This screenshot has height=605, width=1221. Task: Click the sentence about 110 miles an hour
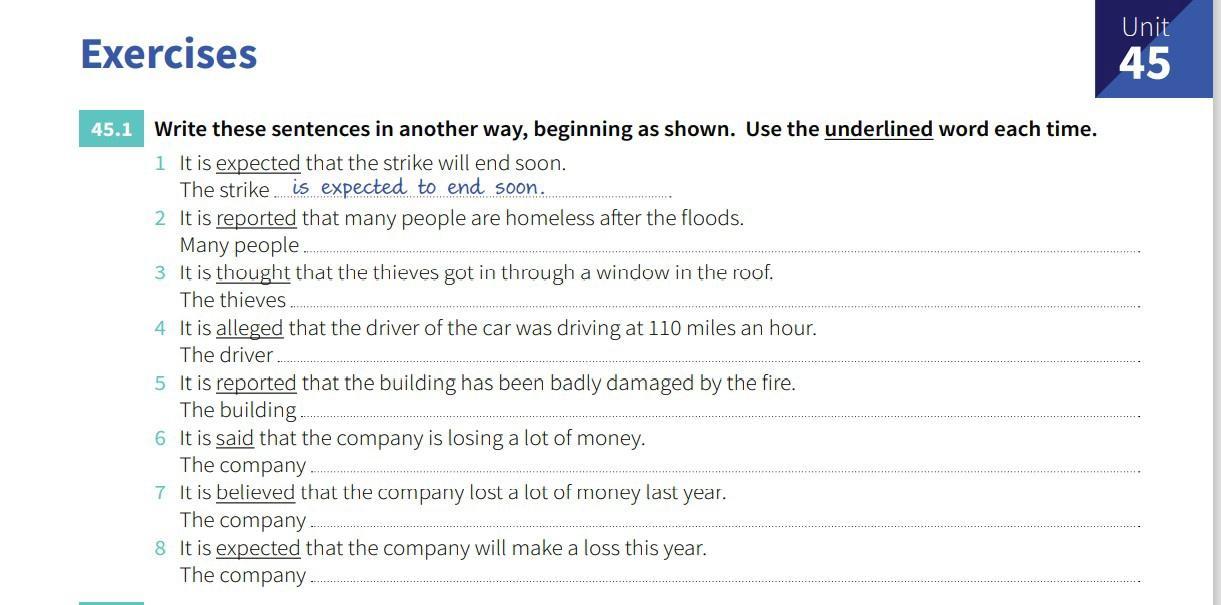point(498,328)
